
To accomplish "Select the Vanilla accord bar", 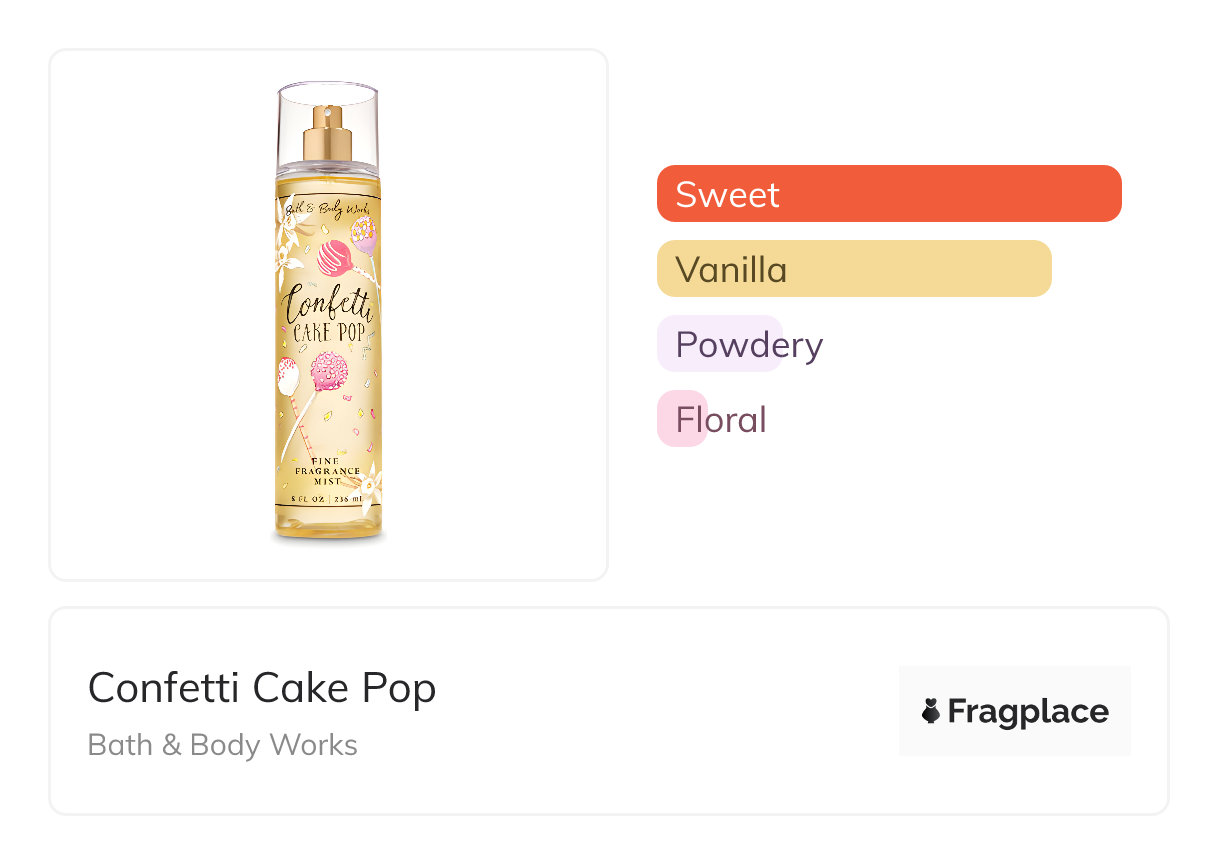I will 854,269.
